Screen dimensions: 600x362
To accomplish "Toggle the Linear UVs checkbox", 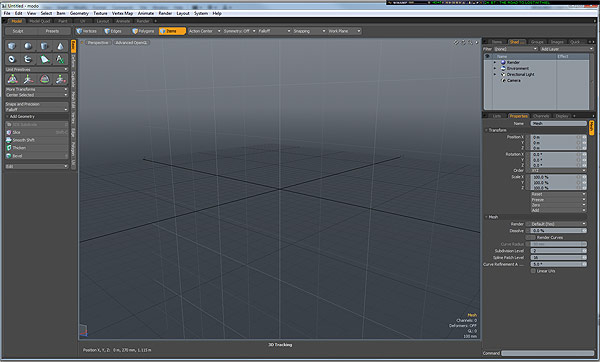I will (533, 271).
